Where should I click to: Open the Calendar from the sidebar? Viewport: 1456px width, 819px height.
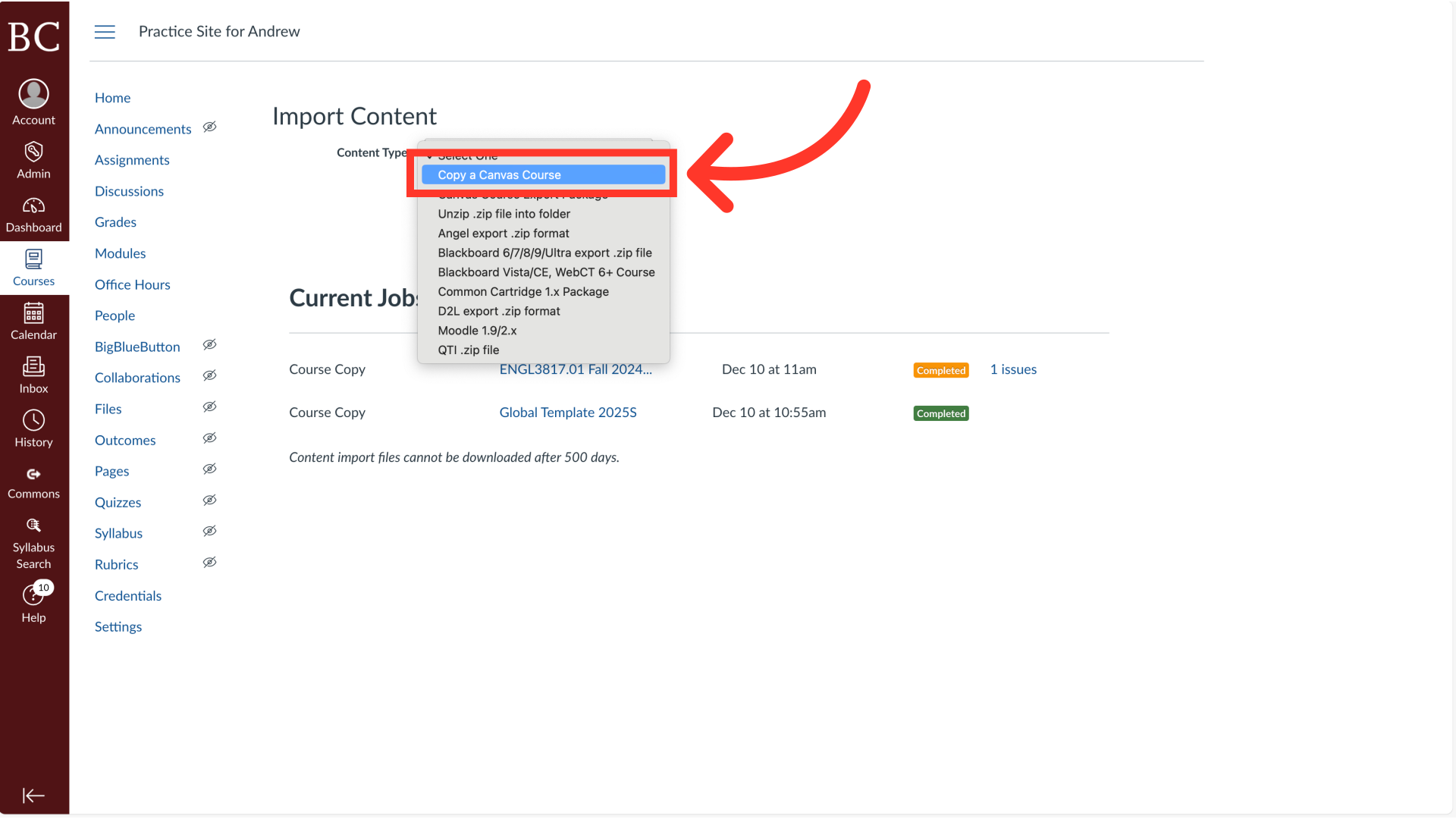tap(33, 319)
